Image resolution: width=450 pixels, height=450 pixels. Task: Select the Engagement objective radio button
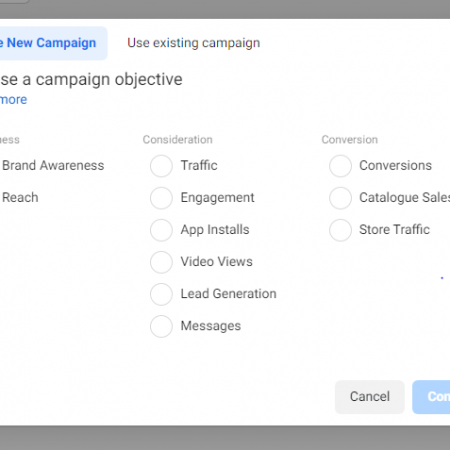(161, 198)
